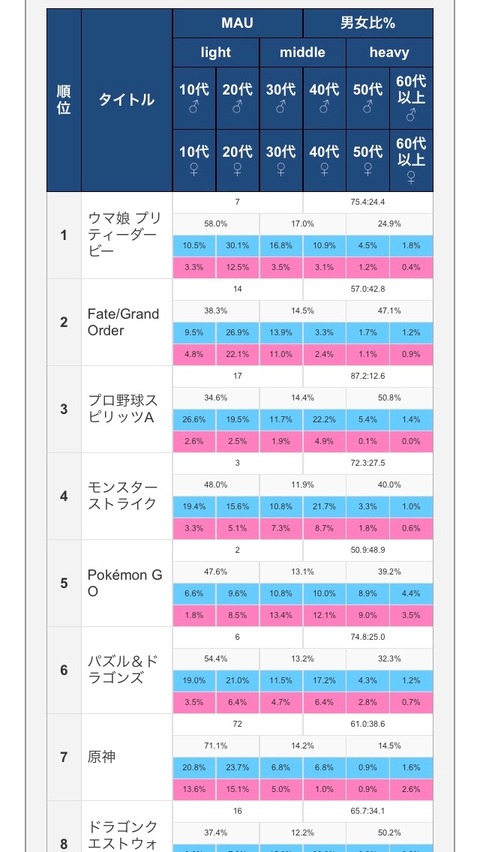
Task: Click pink 22.1% cell in Fate/Grand Order row
Action: [x=238, y=354]
